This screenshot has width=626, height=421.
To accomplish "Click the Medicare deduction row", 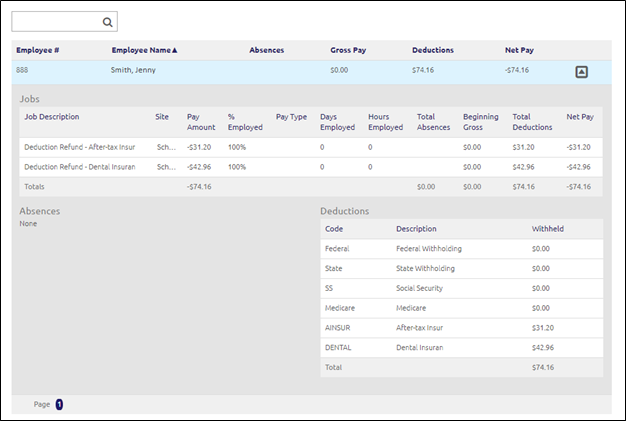I will click(411, 308).
